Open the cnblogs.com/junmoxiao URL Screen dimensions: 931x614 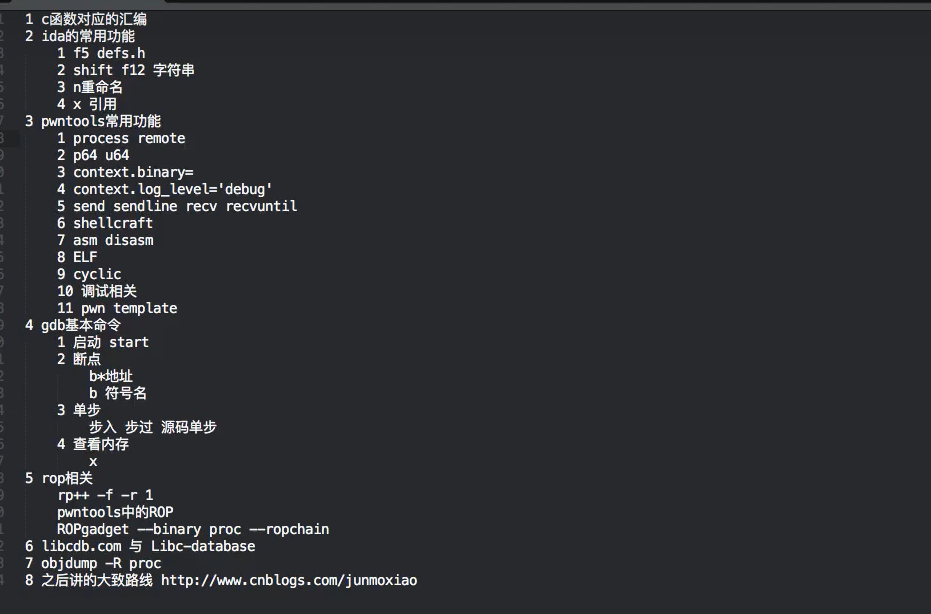coord(289,580)
